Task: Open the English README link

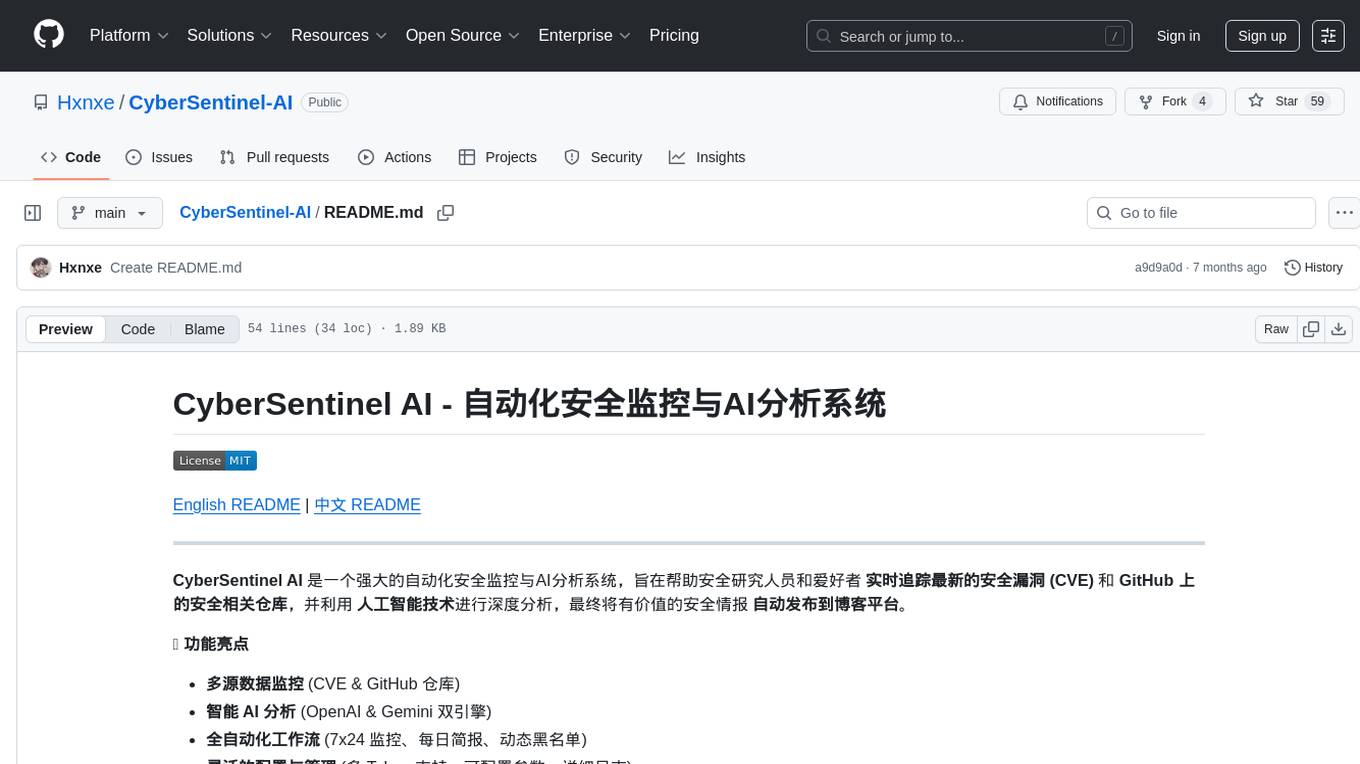Action: (236, 505)
